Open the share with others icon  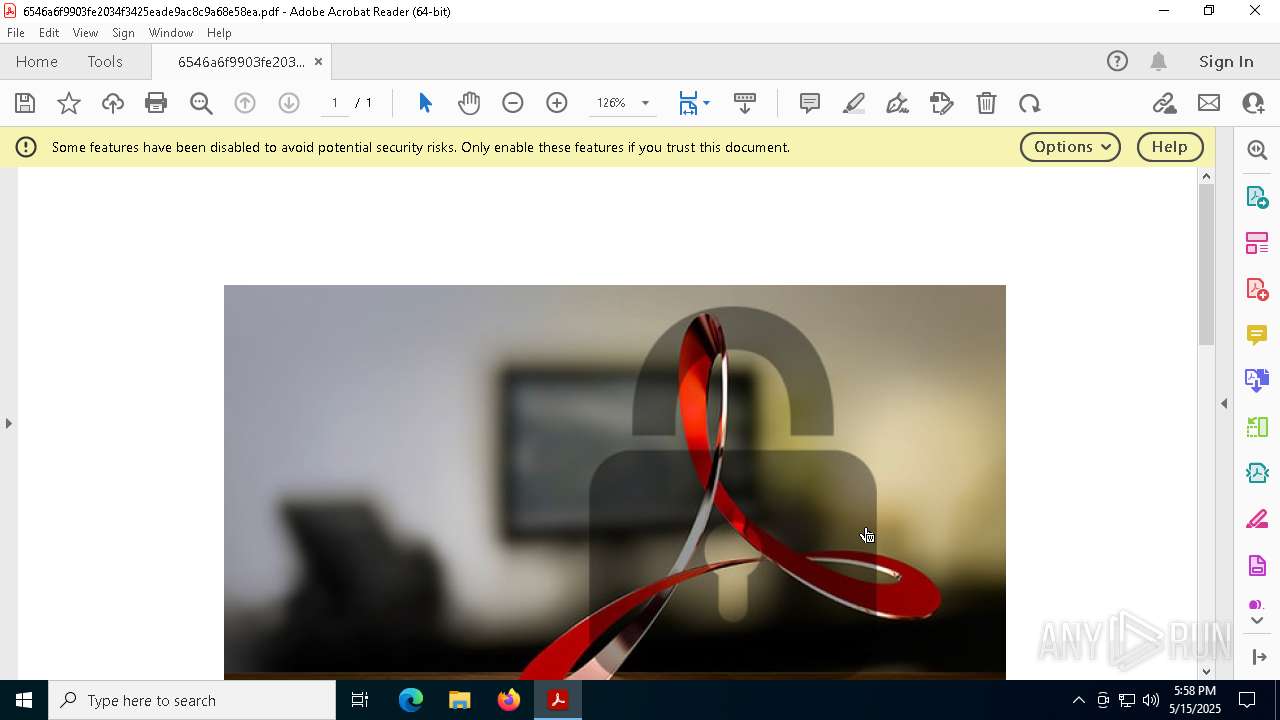[1253, 103]
